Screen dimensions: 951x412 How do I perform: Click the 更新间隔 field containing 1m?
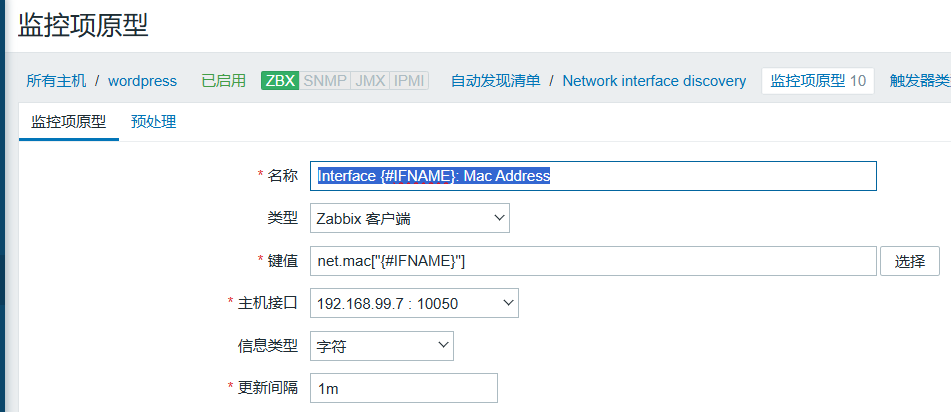[404, 388]
